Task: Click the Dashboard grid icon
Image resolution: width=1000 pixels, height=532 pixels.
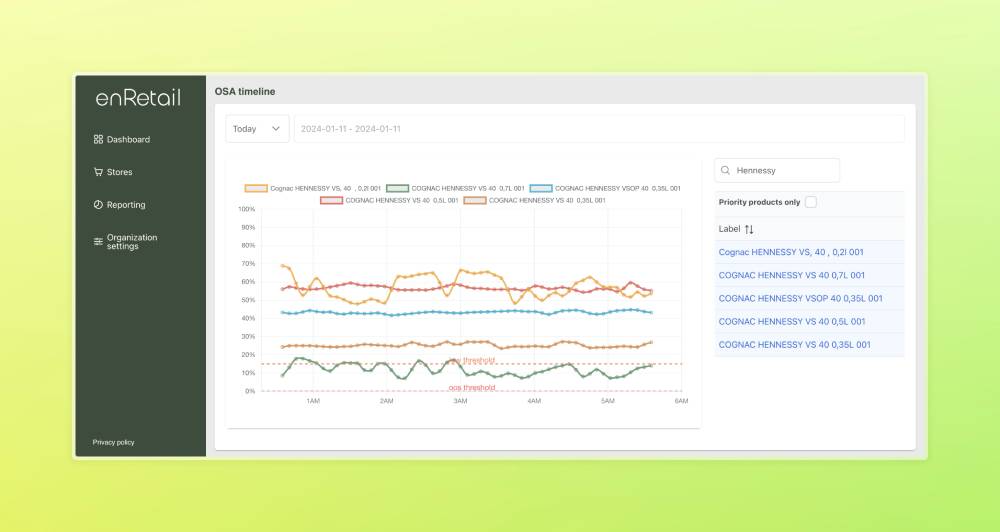Action: coord(98,139)
